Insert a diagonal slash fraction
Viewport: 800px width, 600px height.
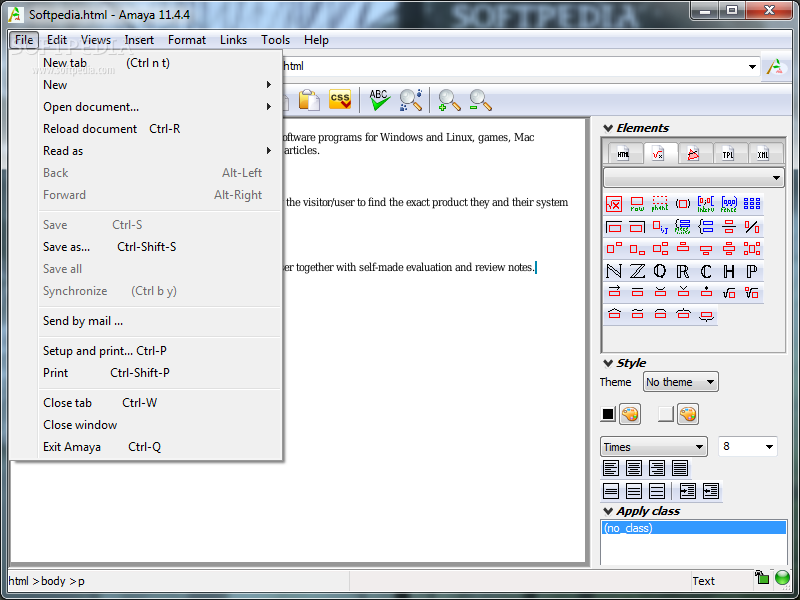(x=752, y=227)
